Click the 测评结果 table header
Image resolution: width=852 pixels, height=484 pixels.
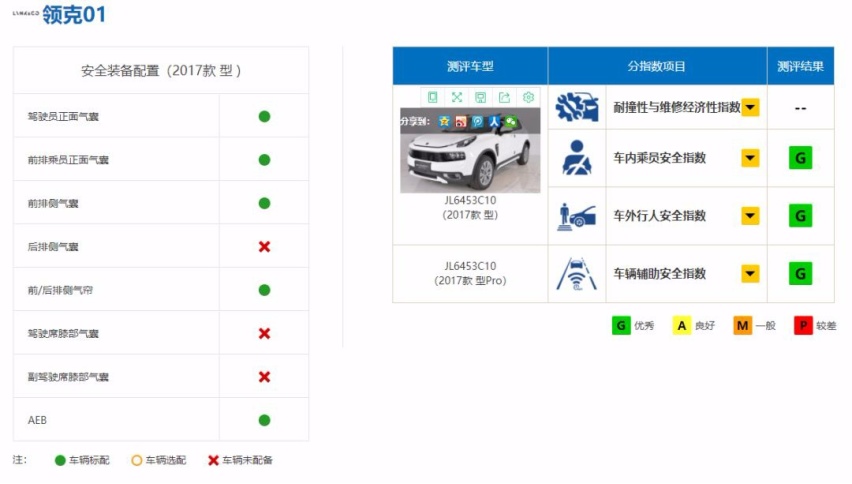pos(800,66)
